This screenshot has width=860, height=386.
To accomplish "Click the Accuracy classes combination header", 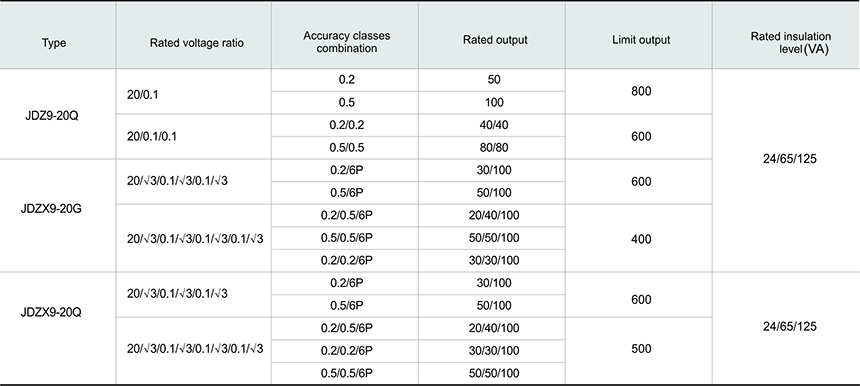I will point(347,42).
